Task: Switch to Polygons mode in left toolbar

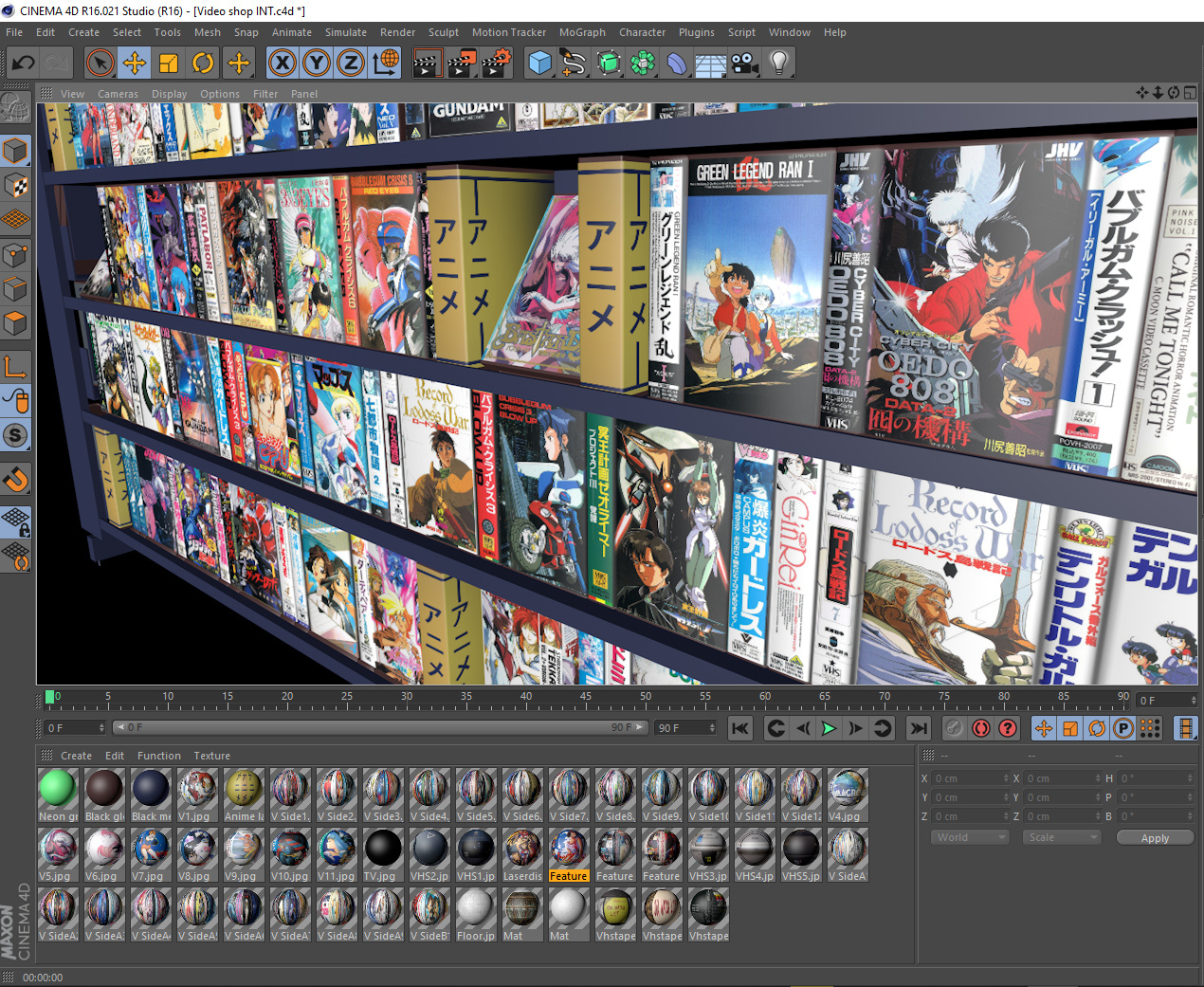Action: coord(16,323)
